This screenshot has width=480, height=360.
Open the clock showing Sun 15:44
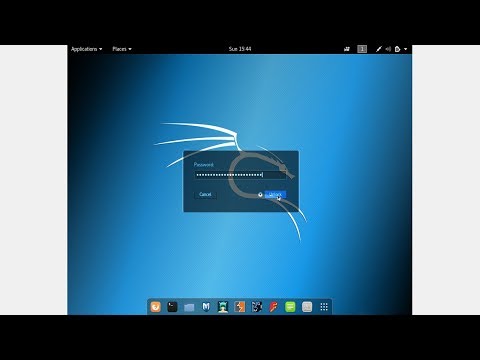tap(240, 49)
